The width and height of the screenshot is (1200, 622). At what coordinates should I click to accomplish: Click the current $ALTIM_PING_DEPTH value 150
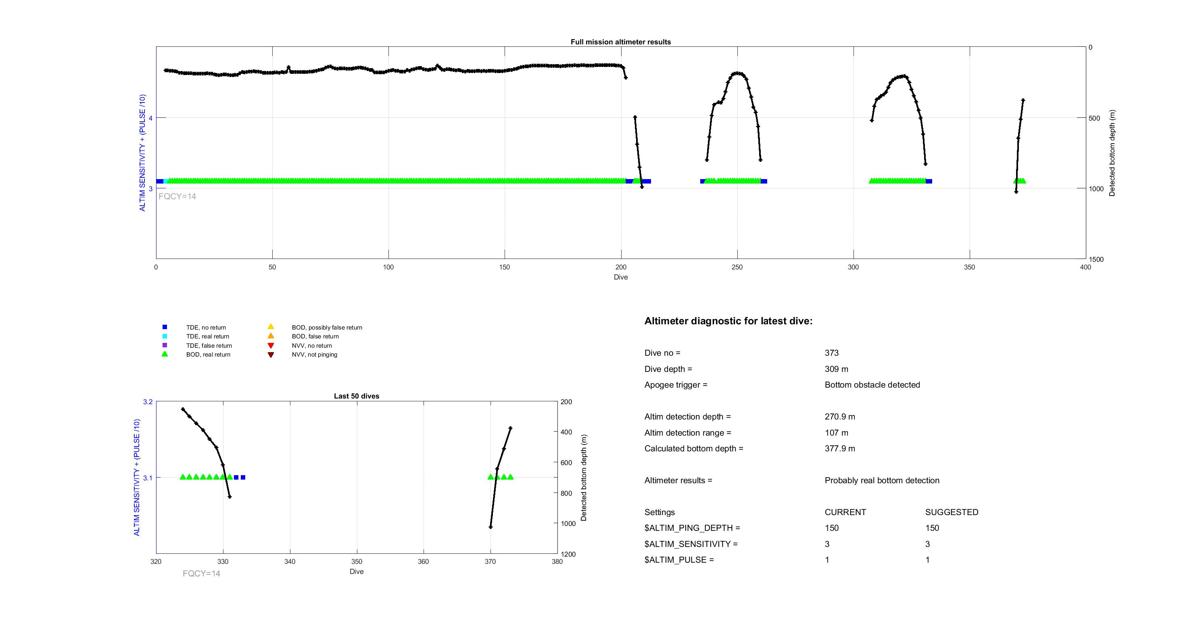tap(832, 528)
